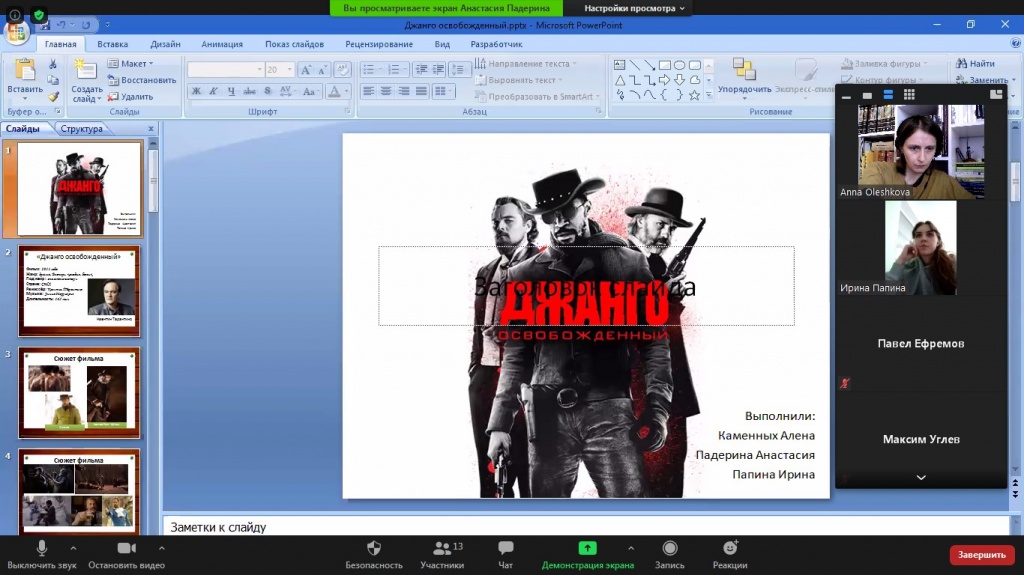Viewport: 1024px width, 575px height.
Task: Open the view settings dropdown at top
Action: (x=635, y=8)
